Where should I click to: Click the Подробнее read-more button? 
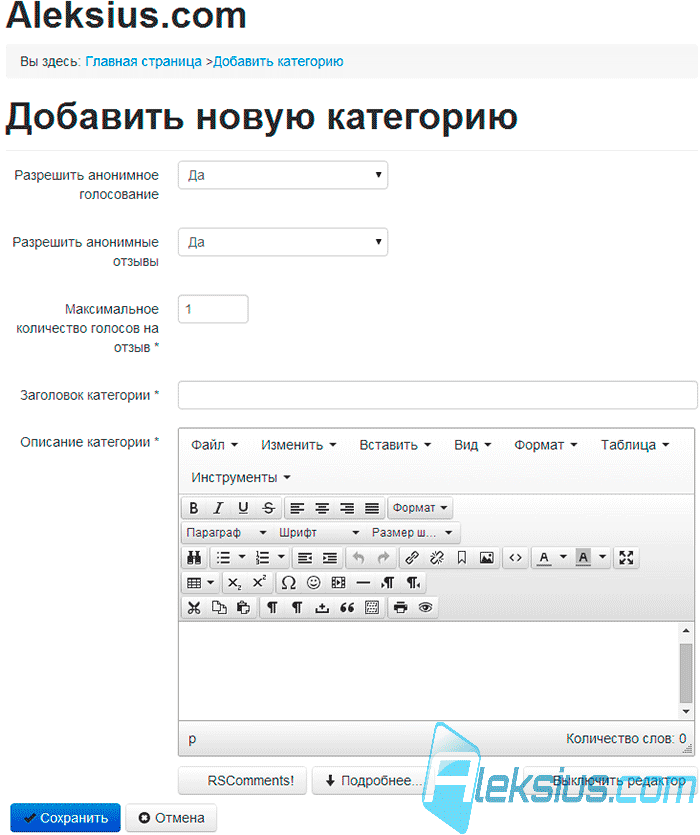[x=373, y=781]
